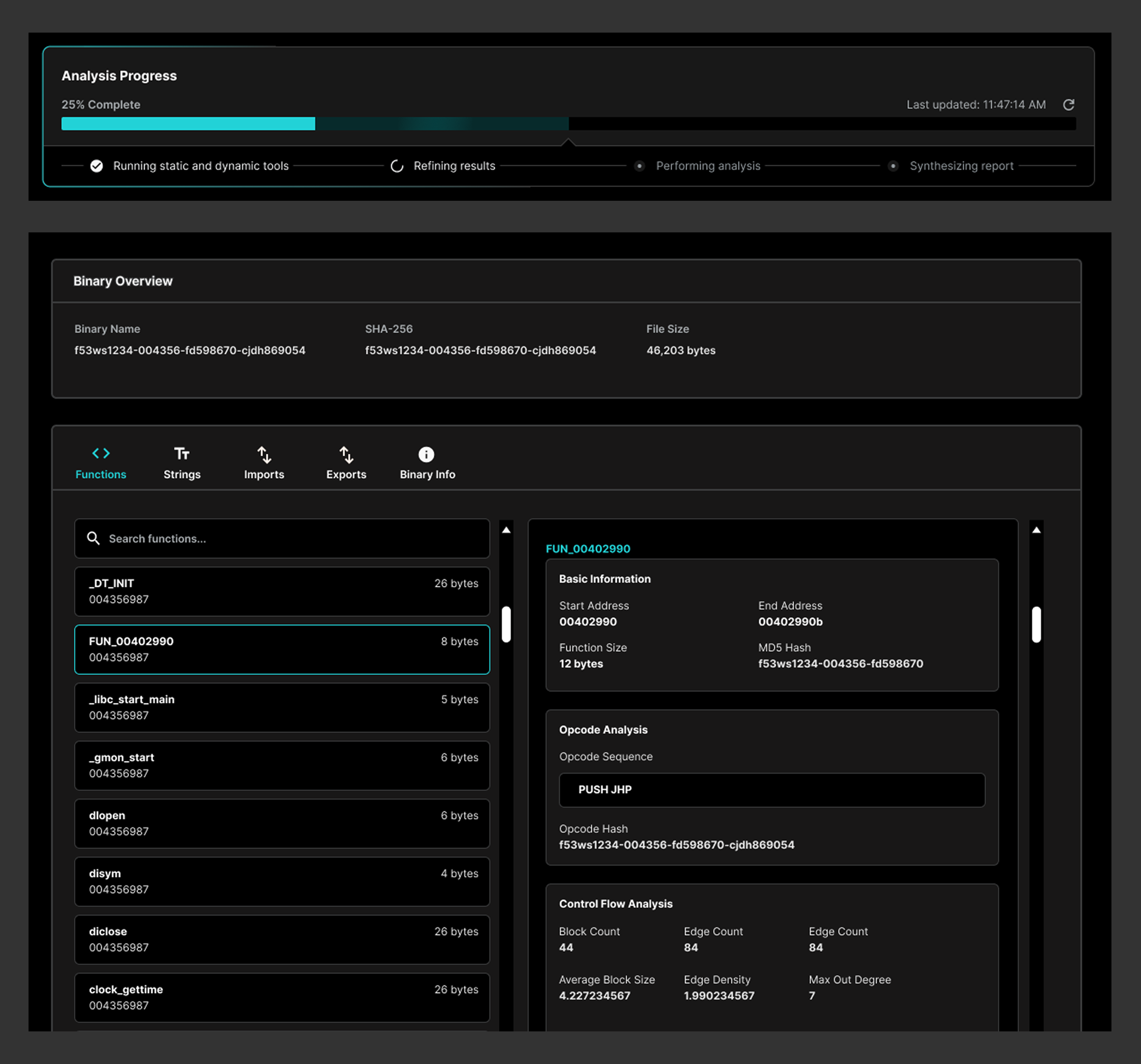Viewport: 1141px width, 1064px height.
Task: Select the Performing analysis step indicator
Action: tap(640, 166)
